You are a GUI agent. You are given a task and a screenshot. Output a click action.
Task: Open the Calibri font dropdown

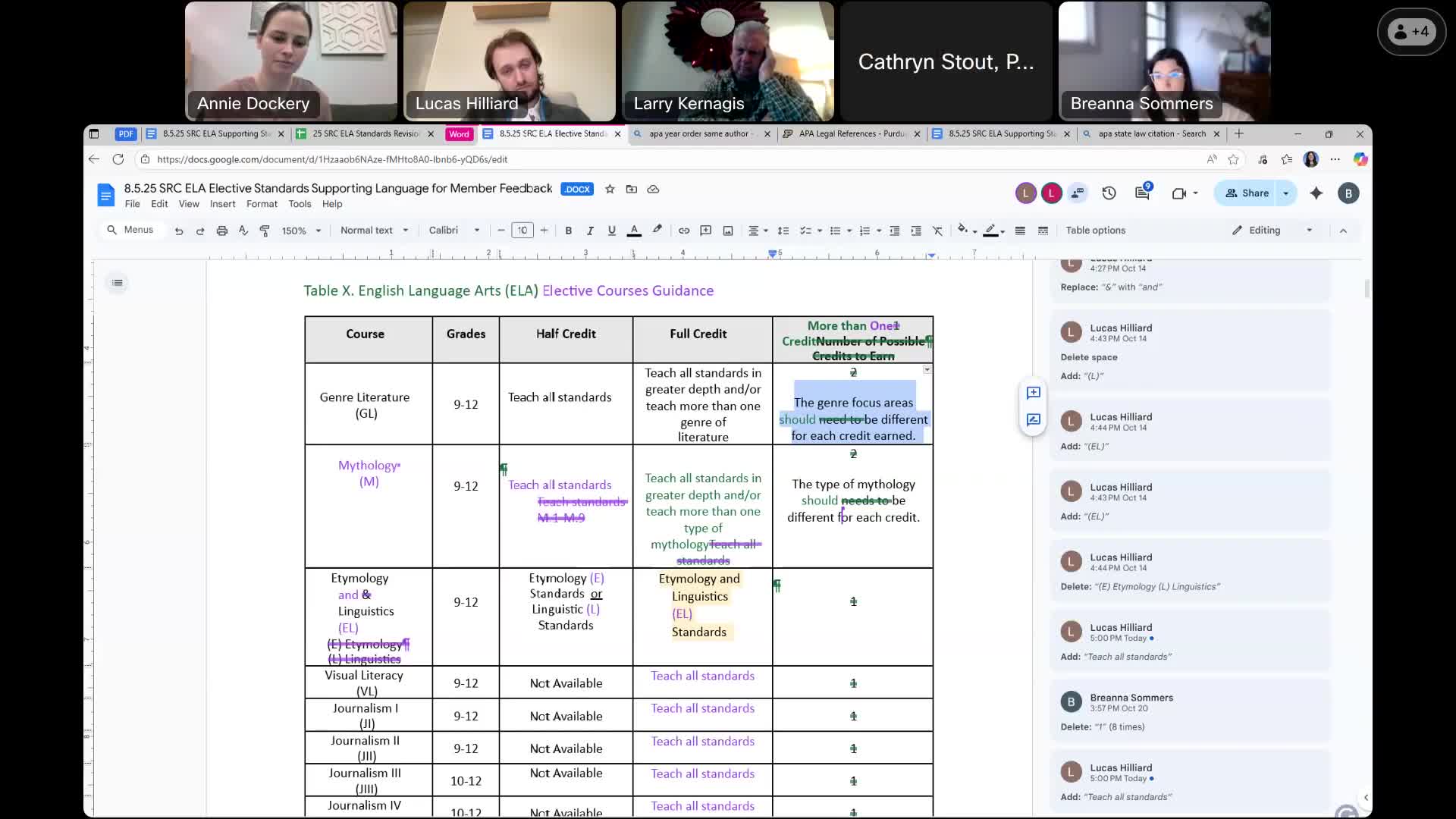tap(453, 231)
